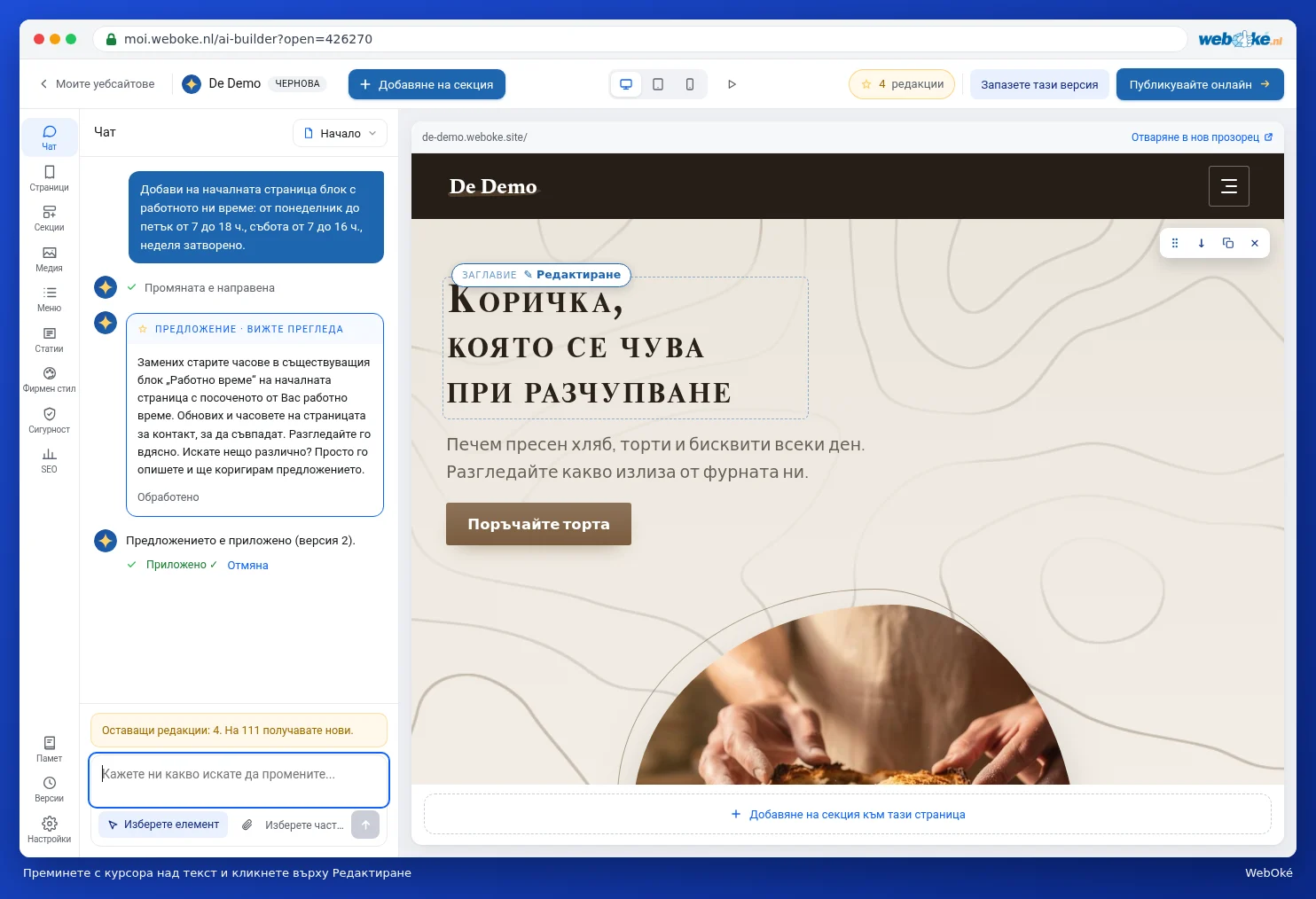The width and height of the screenshot is (1316, 899).
Task: Switch to tablet preview mode
Action: (x=658, y=84)
